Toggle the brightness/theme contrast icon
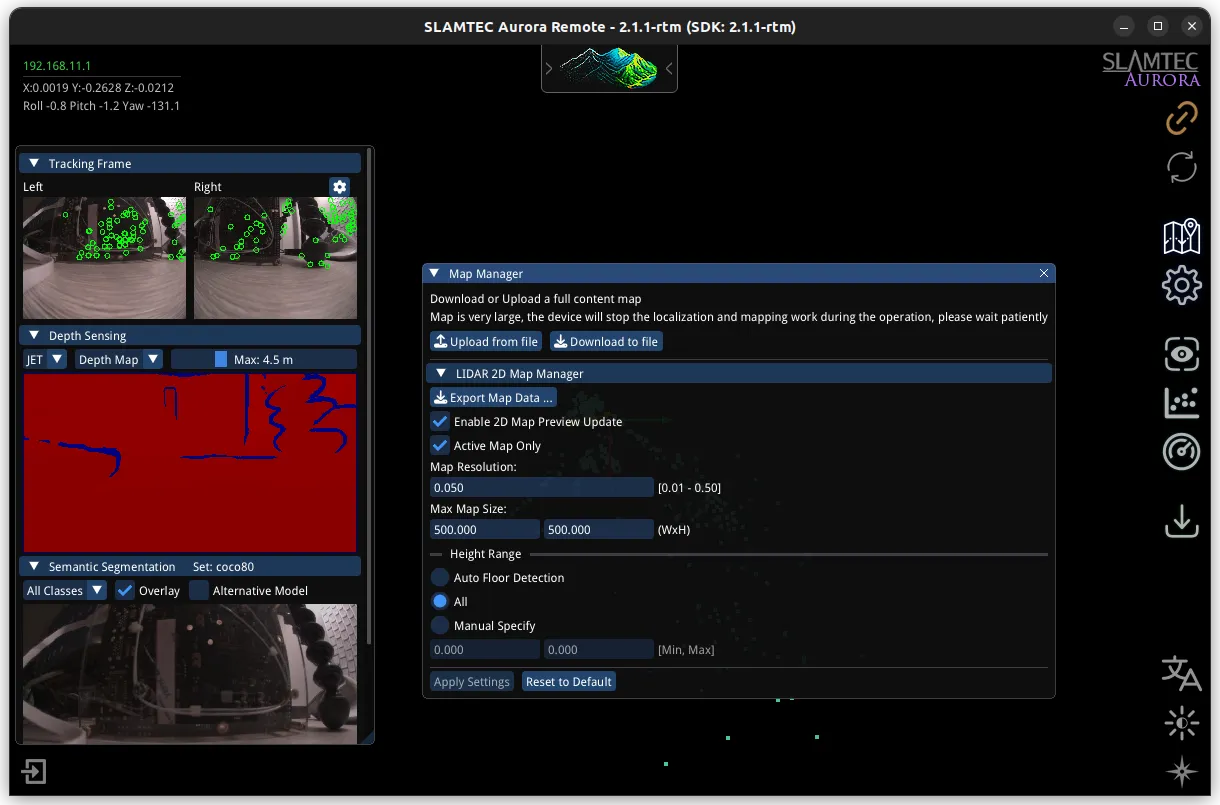The height and width of the screenshot is (805, 1220). point(1182,723)
